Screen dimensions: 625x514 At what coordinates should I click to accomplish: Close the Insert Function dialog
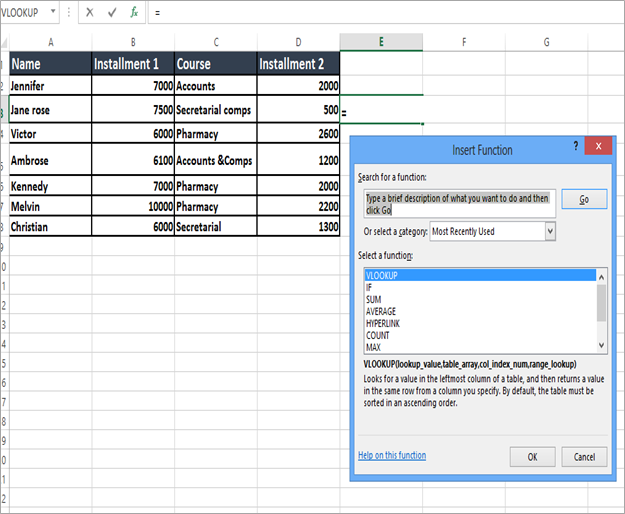click(598, 146)
